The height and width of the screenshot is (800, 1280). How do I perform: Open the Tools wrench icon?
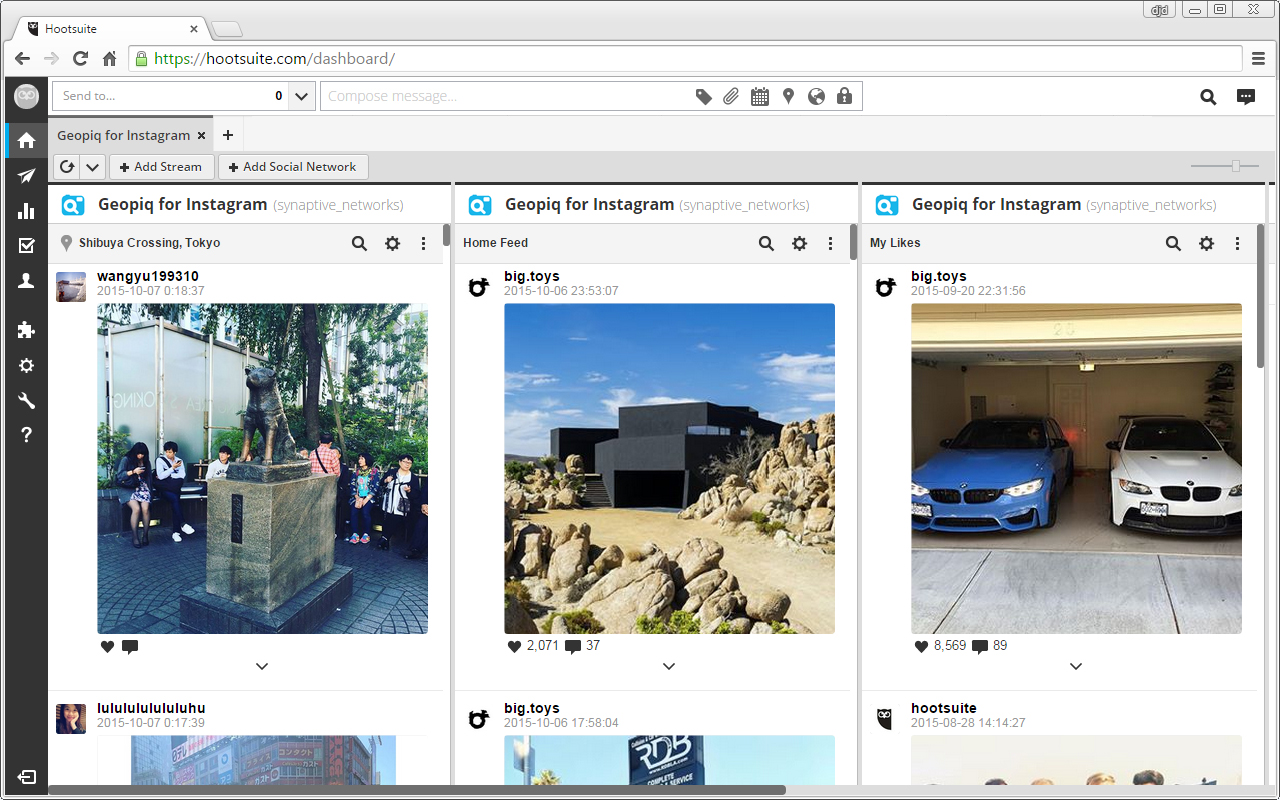[x=26, y=400]
